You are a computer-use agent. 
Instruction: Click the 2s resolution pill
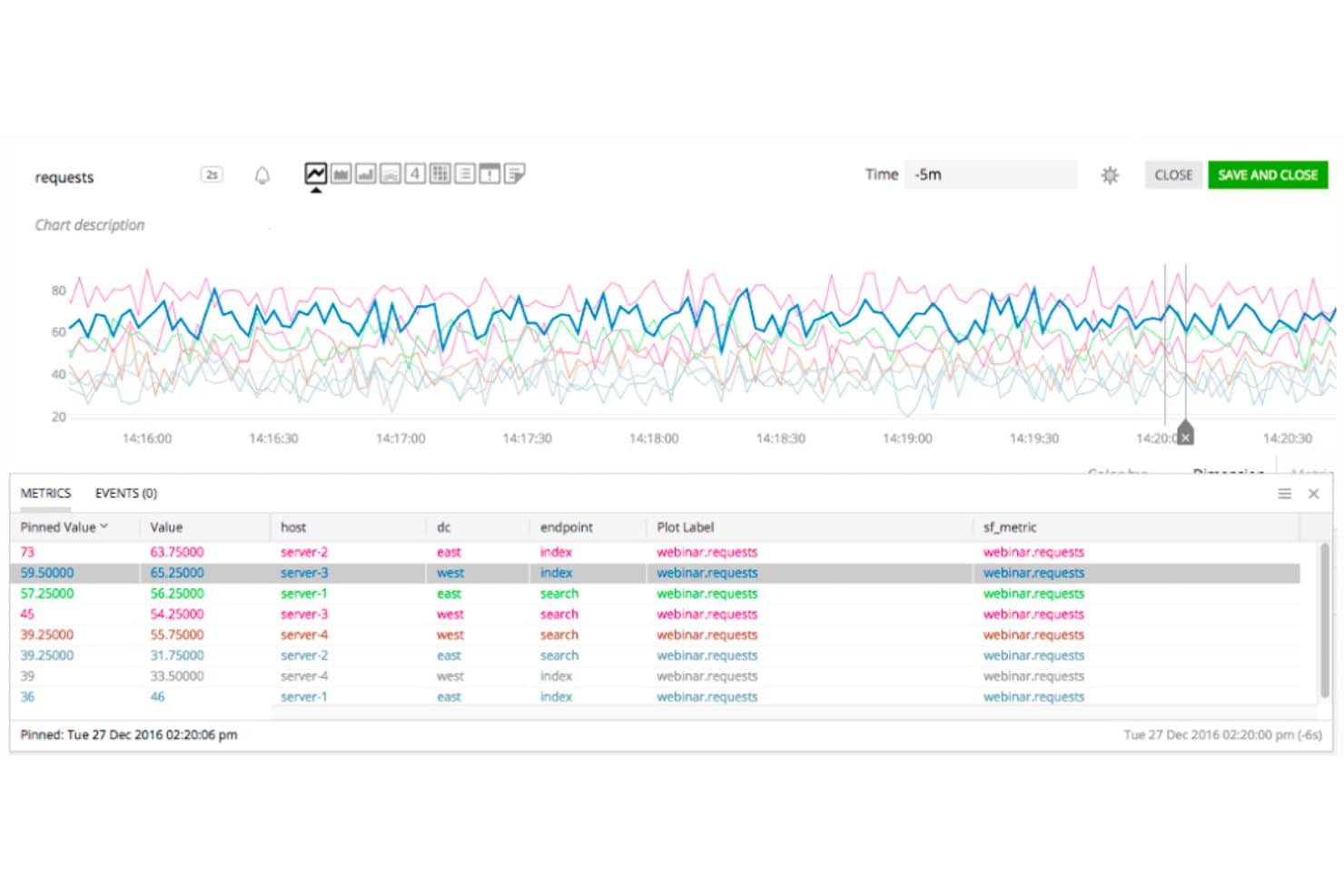[x=212, y=174]
